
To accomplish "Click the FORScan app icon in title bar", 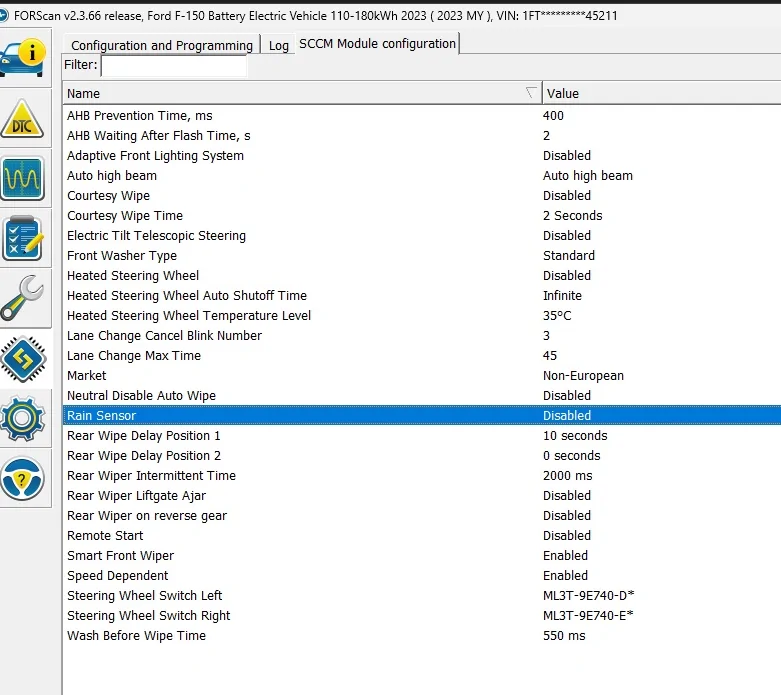I will (7, 16).
